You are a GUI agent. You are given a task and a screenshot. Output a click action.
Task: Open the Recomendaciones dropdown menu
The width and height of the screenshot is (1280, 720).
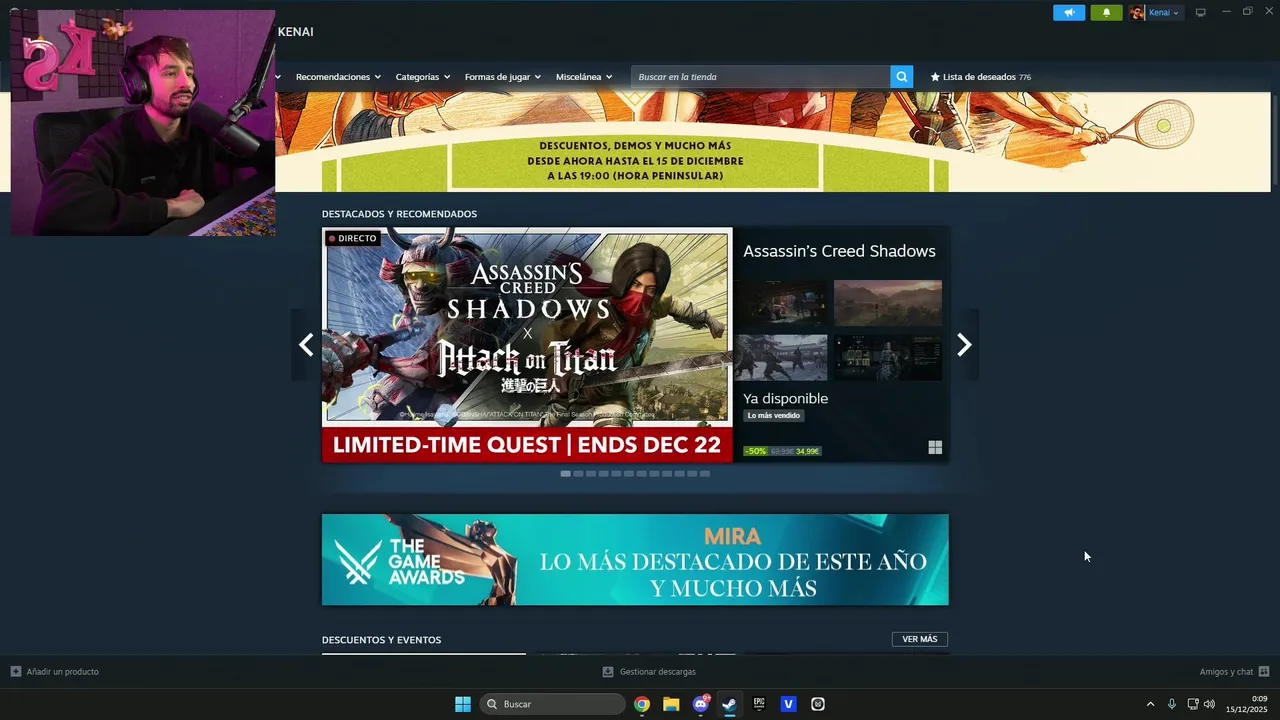[339, 77]
